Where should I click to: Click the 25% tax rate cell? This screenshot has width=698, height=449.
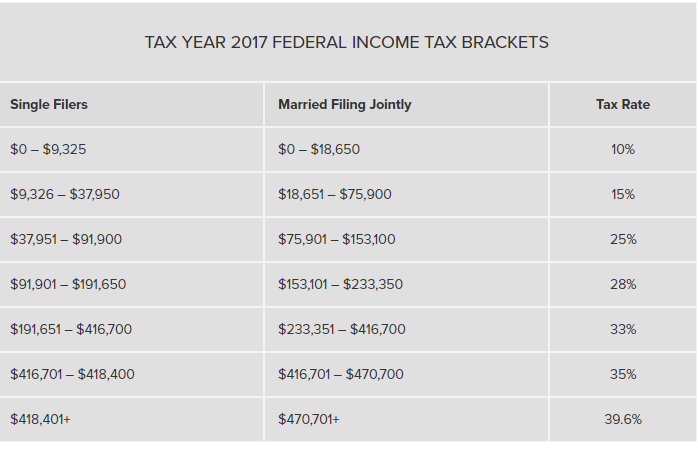pos(623,239)
